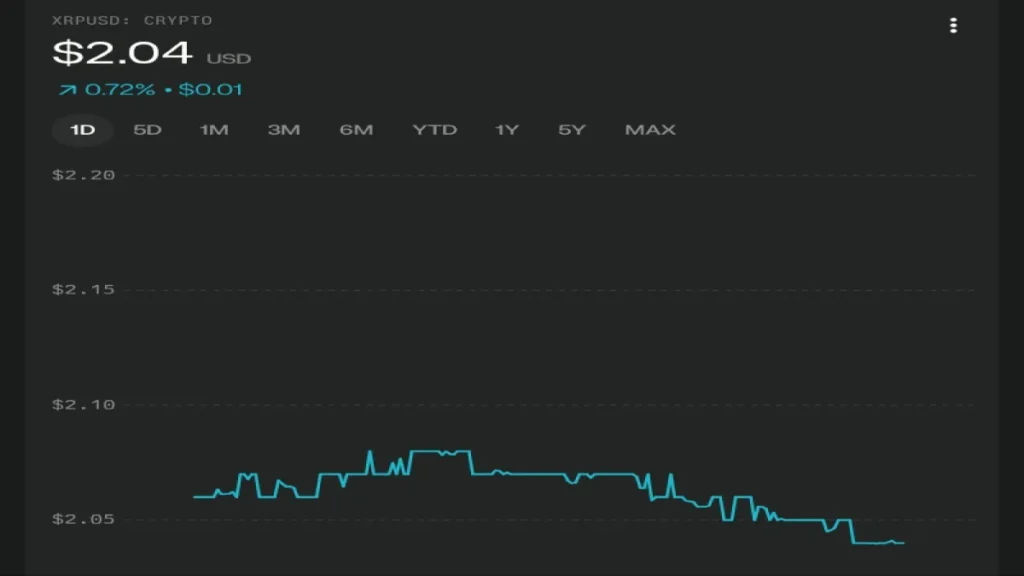Select the 6M chart range

(x=356, y=130)
